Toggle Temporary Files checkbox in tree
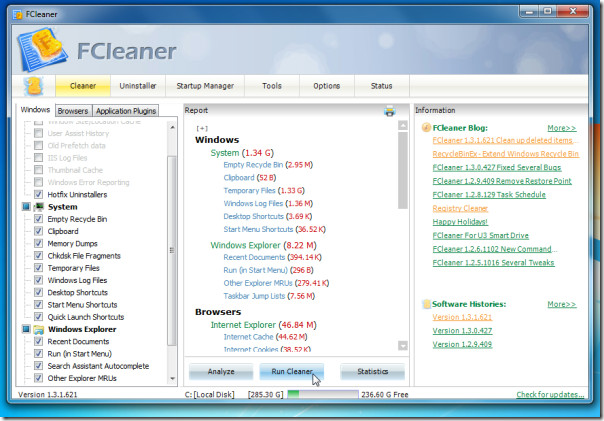Screen dimensions: 604x421 pyautogui.click(x=38, y=268)
